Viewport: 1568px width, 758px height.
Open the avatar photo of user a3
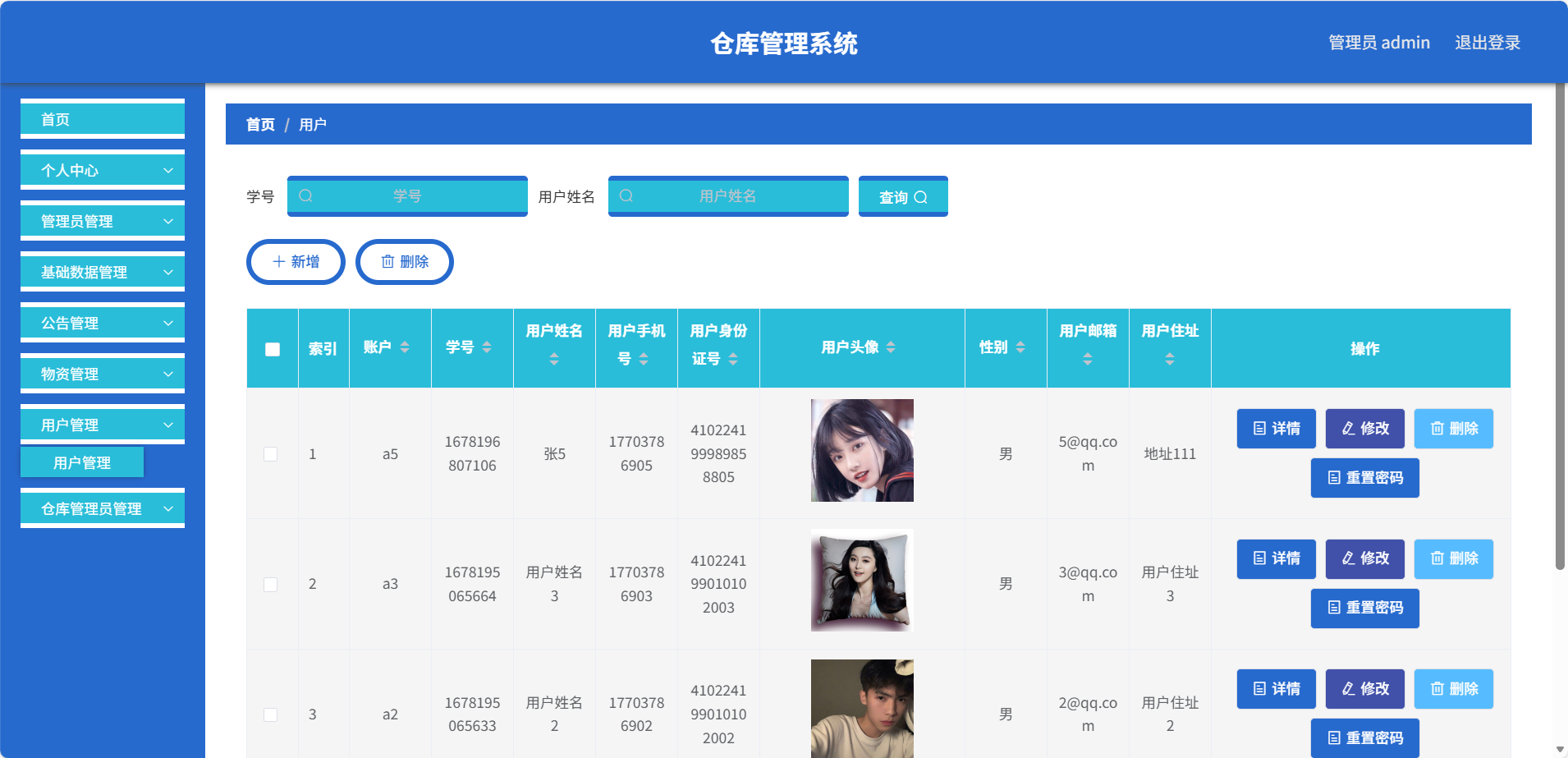[862, 581]
